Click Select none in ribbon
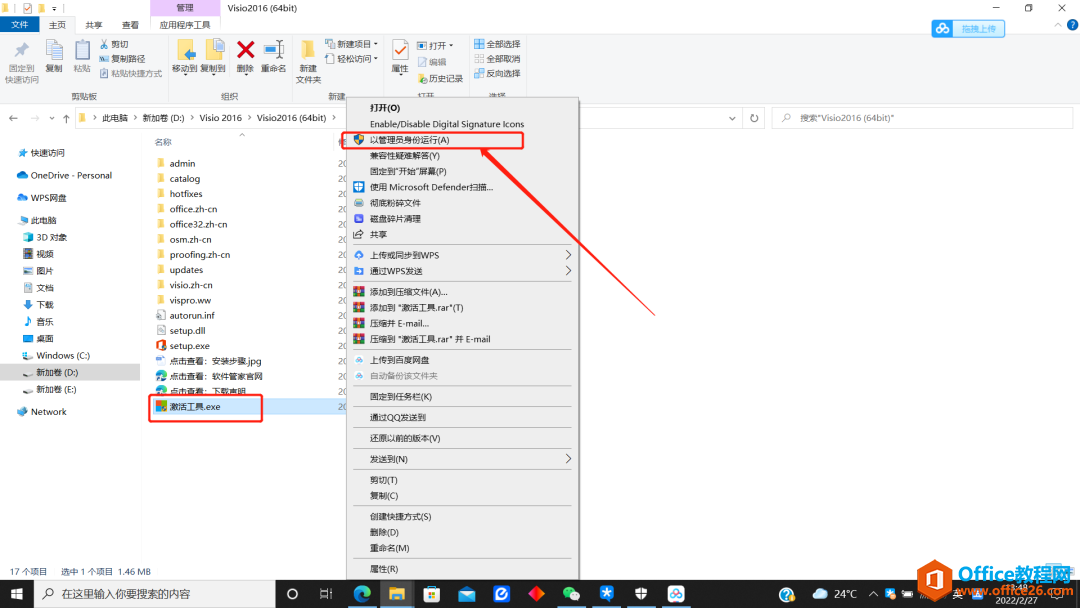Viewport: 1080px width, 608px height. tap(497, 59)
